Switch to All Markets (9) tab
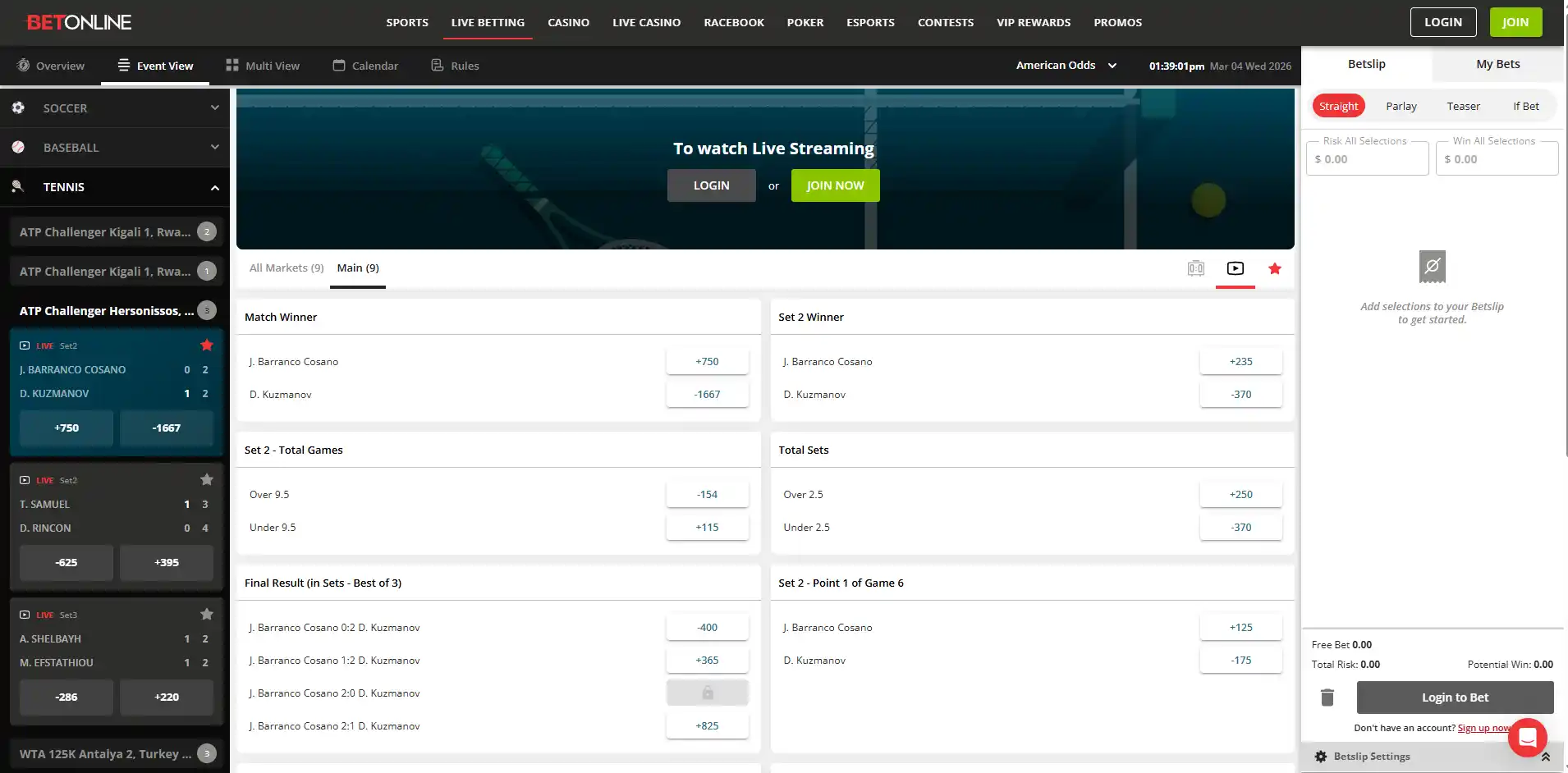Screen dimensions: 1568x773 tap(287, 268)
